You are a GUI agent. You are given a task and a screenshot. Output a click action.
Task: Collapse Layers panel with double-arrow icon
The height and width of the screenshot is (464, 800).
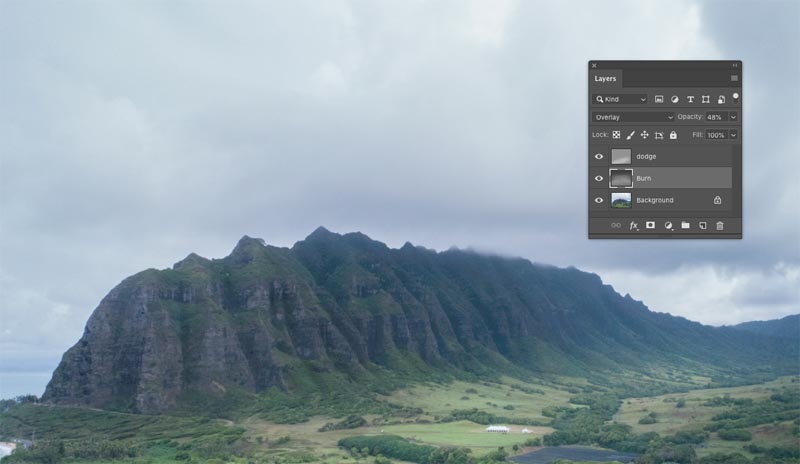[x=735, y=65]
